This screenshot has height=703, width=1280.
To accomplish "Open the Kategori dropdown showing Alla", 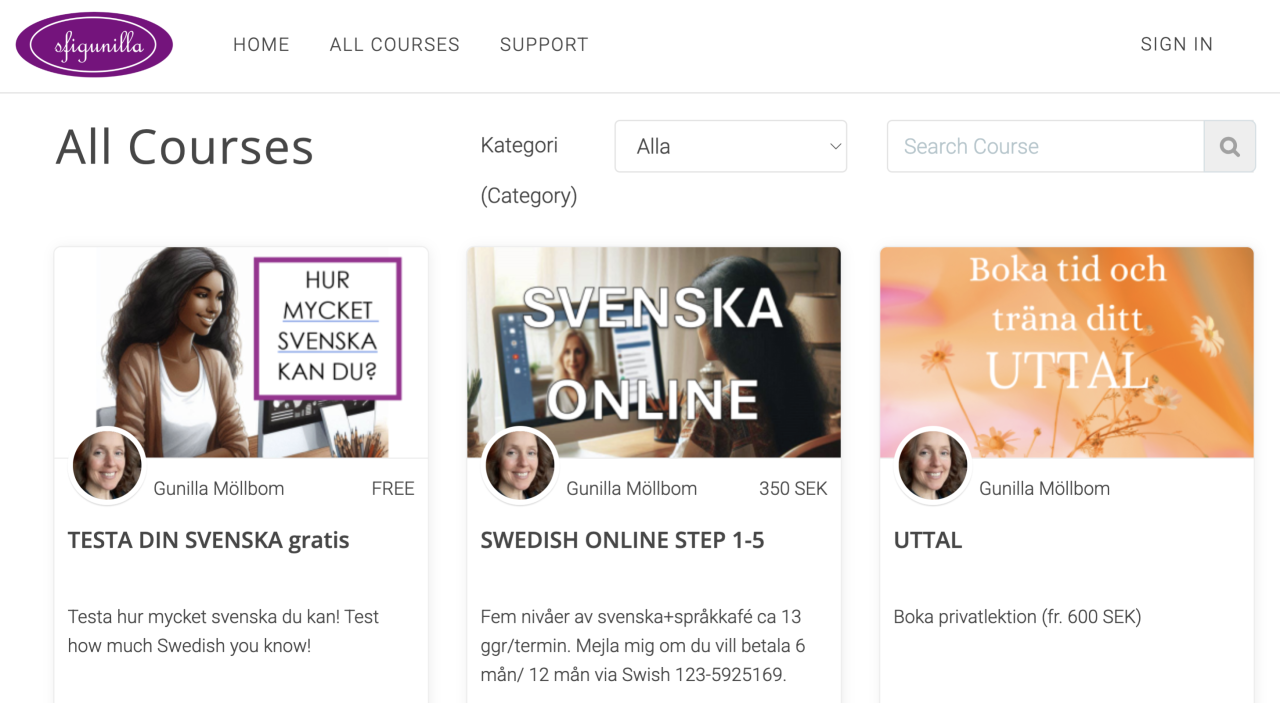I will (731, 146).
